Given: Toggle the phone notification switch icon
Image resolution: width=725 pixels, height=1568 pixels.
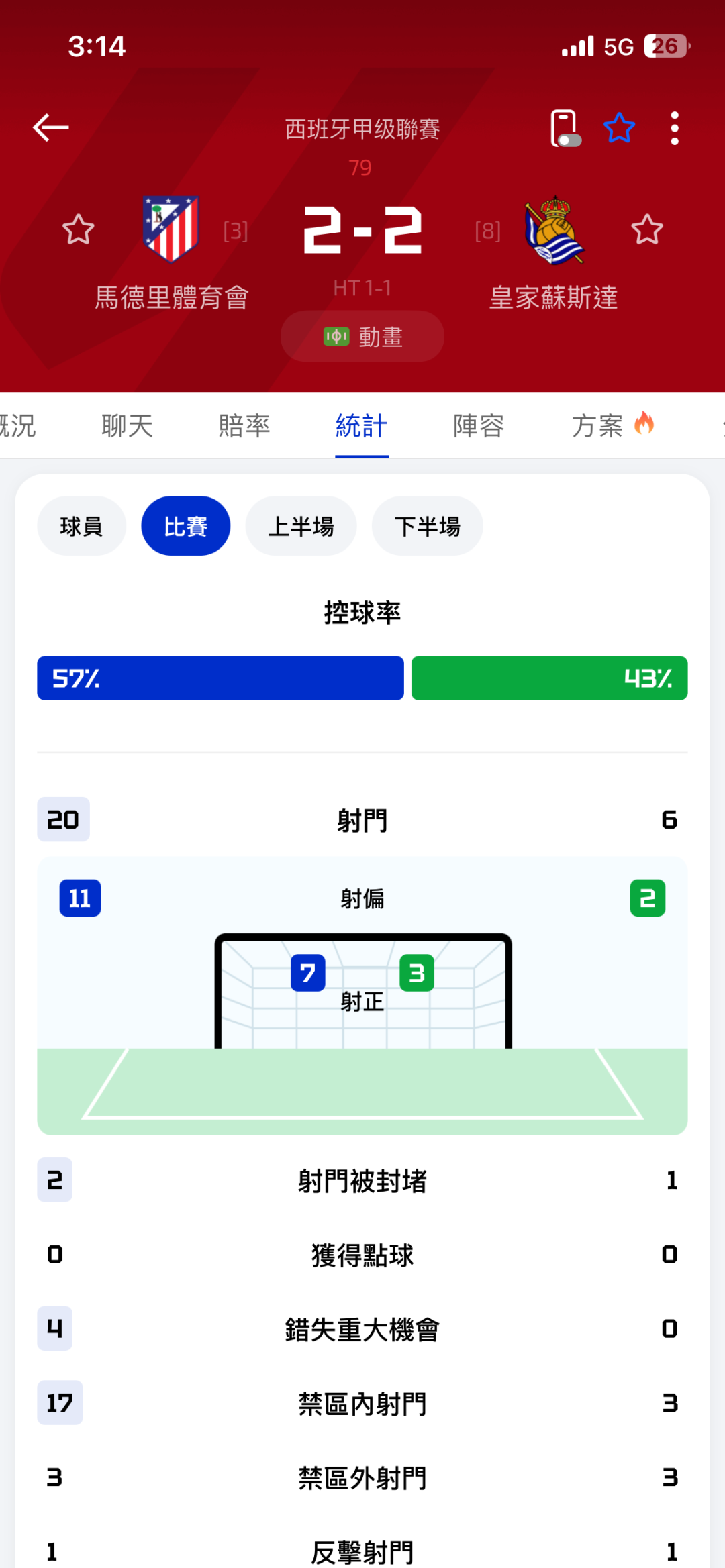Looking at the screenshot, I should [565, 127].
